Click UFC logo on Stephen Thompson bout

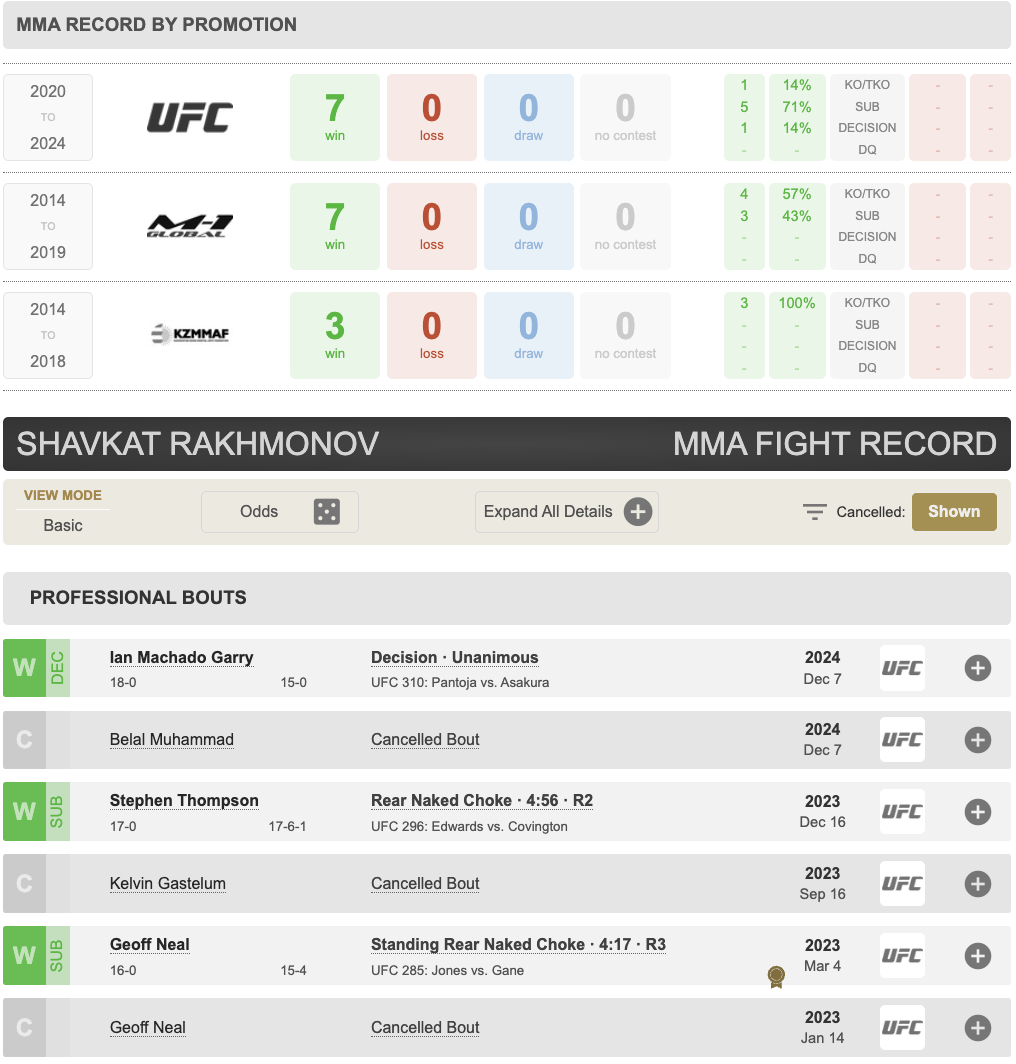point(901,812)
